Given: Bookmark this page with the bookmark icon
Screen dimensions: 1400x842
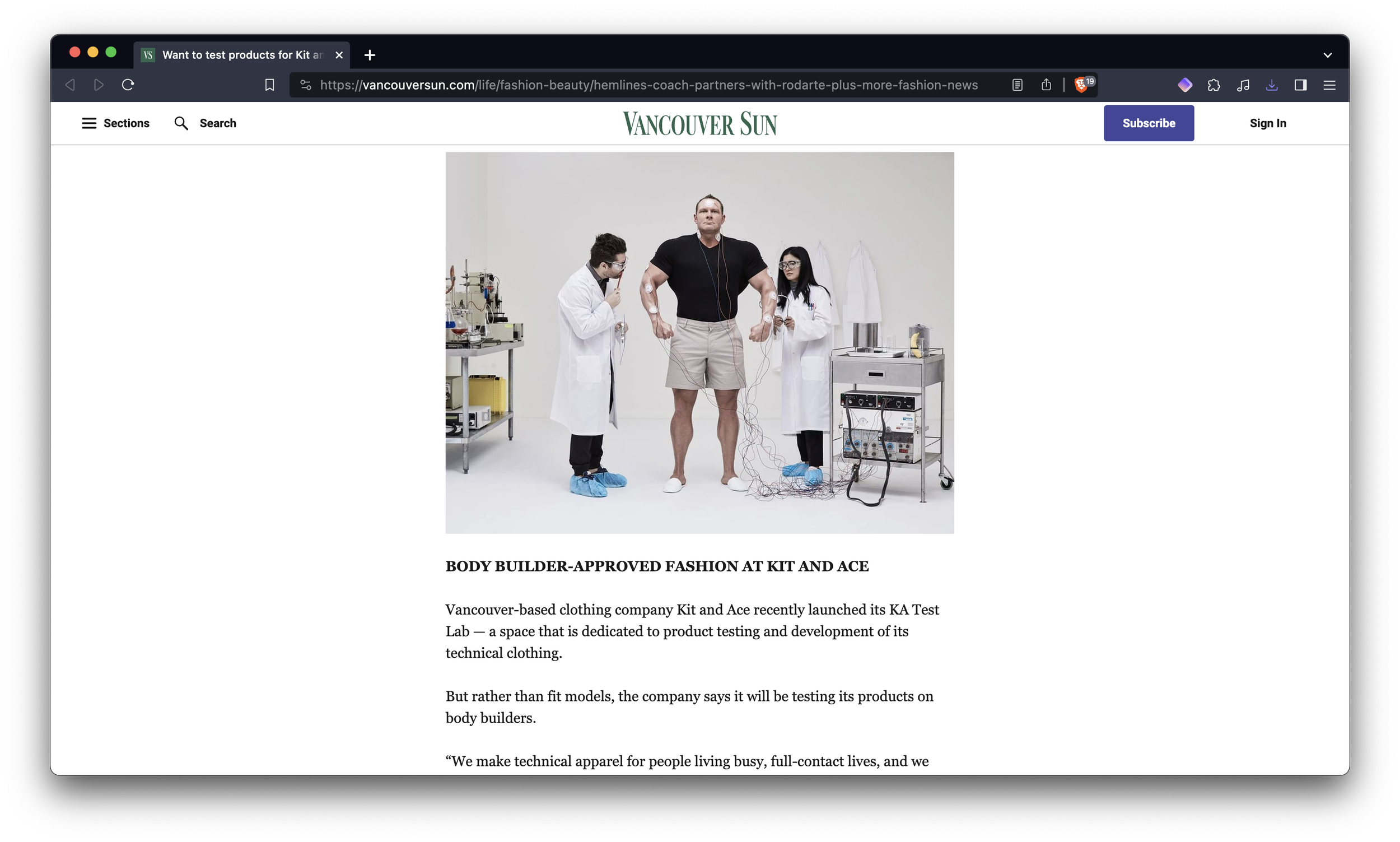Looking at the screenshot, I should point(269,85).
